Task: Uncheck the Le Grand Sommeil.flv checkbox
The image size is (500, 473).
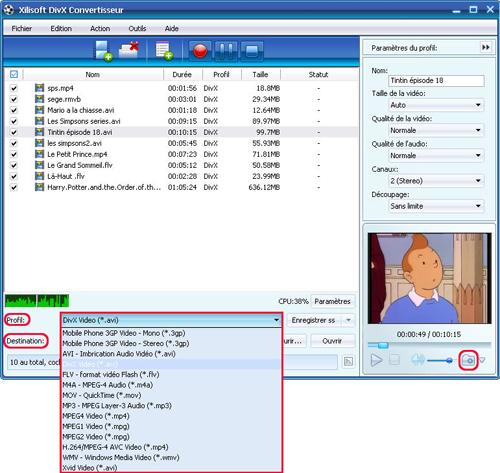Action: 14,165
